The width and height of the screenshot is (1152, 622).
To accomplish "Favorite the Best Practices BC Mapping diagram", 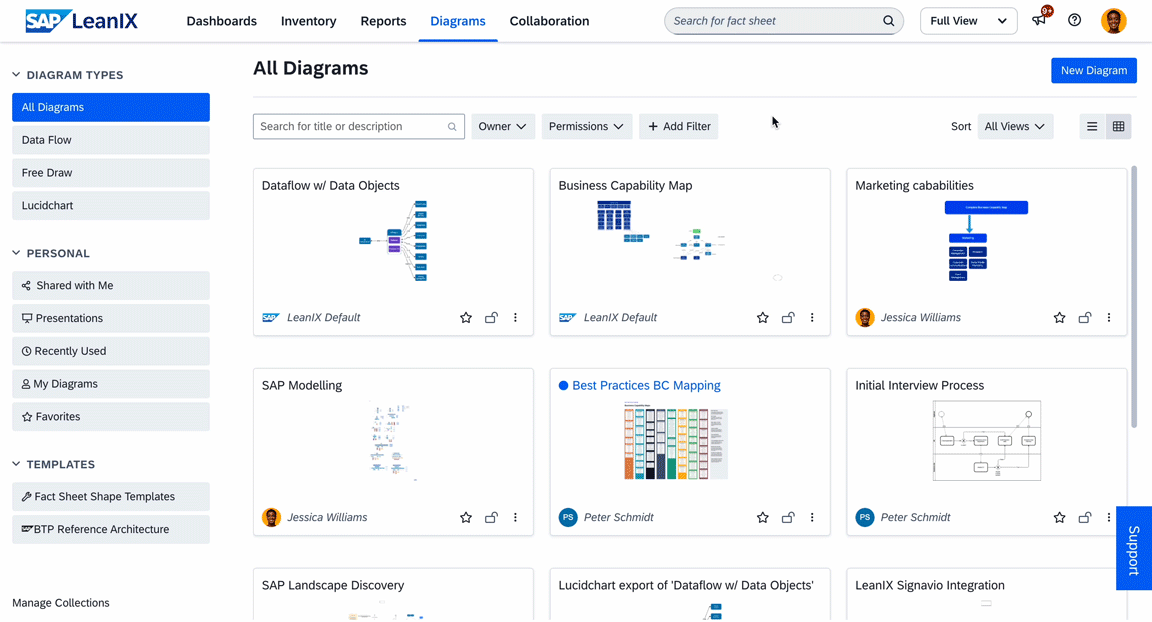I will tap(763, 517).
